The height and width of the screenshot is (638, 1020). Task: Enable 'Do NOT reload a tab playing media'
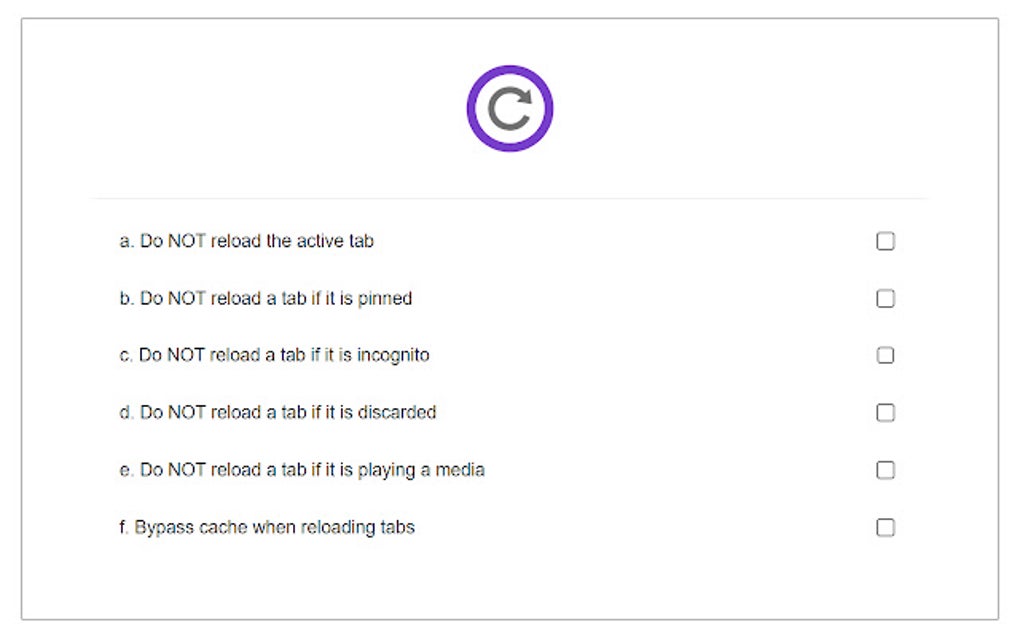tap(885, 469)
